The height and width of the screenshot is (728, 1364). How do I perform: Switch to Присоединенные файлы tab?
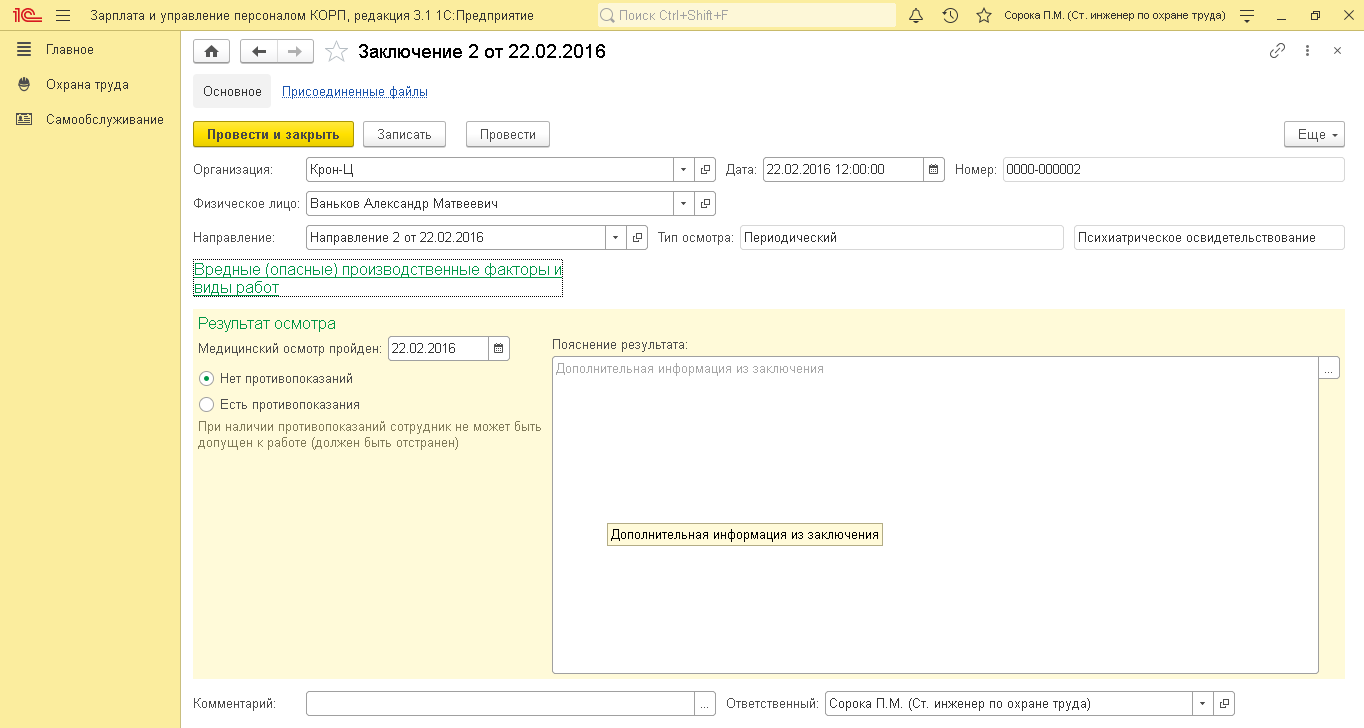pos(355,92)
